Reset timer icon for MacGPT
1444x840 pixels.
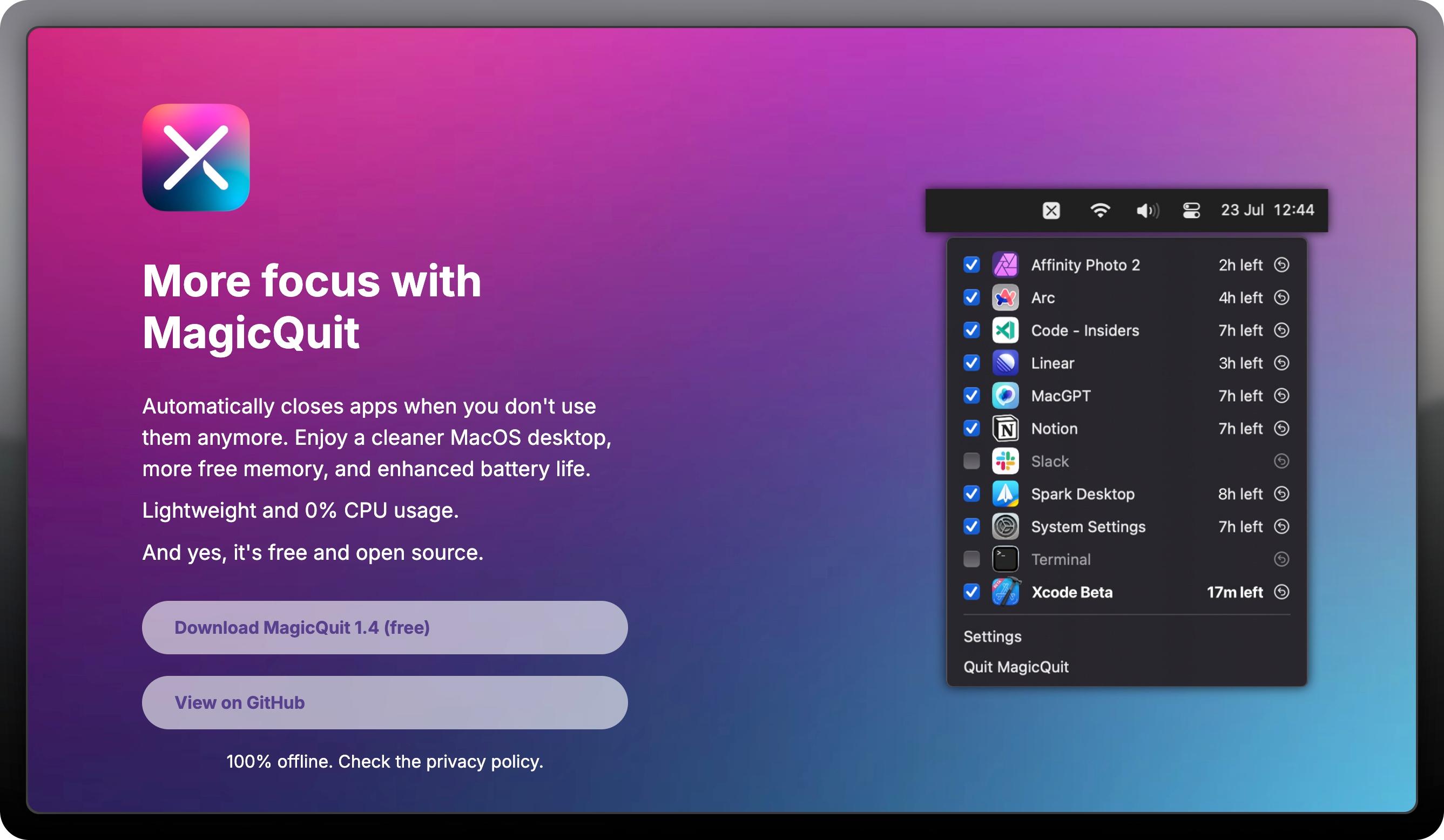coord(1281,395)
